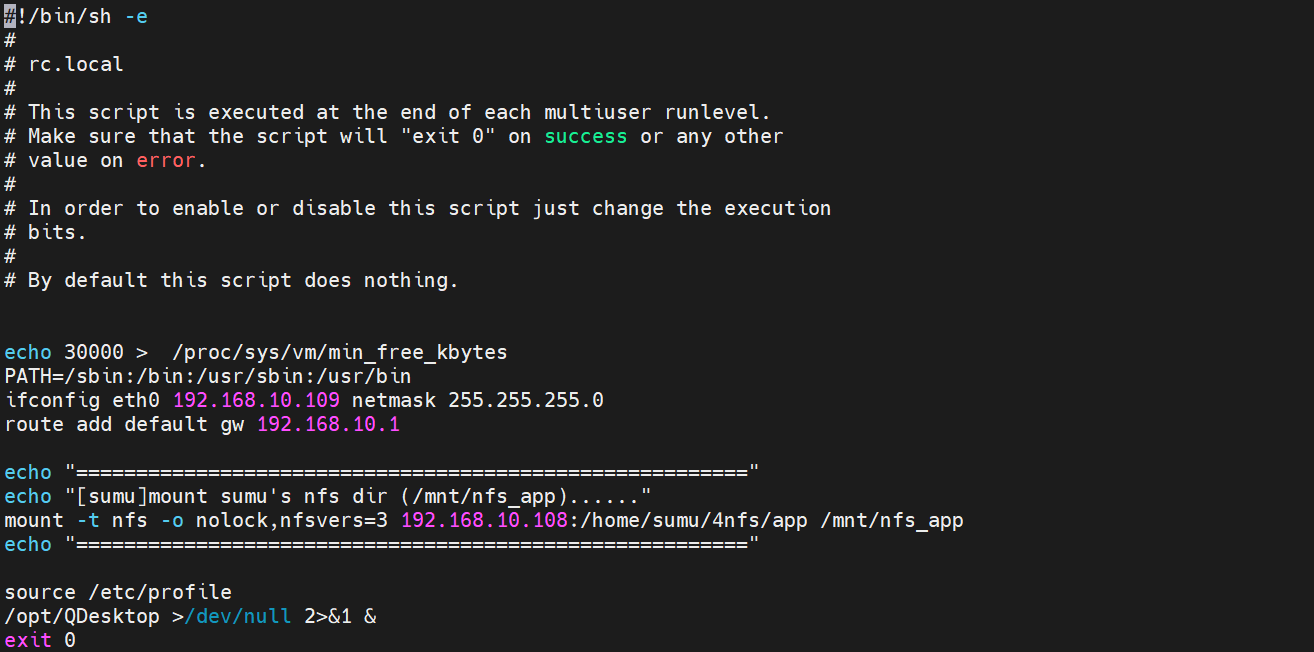Click the /dev/null redirect target
The width and height of the screenshot is (1314, 652).
click(238, 616)
